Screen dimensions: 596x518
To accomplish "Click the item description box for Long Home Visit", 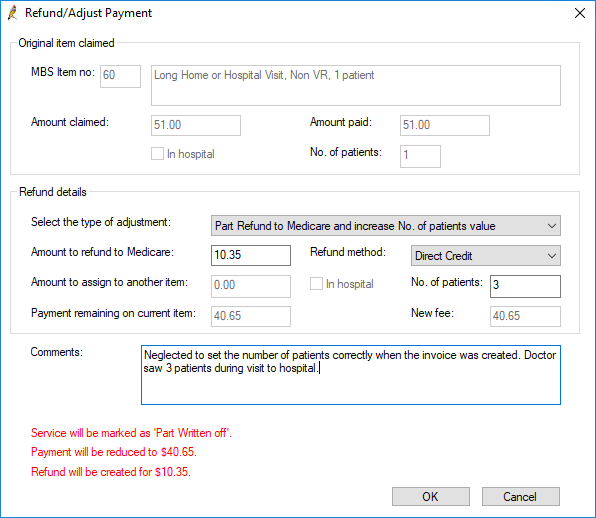I will coord(356,86).
